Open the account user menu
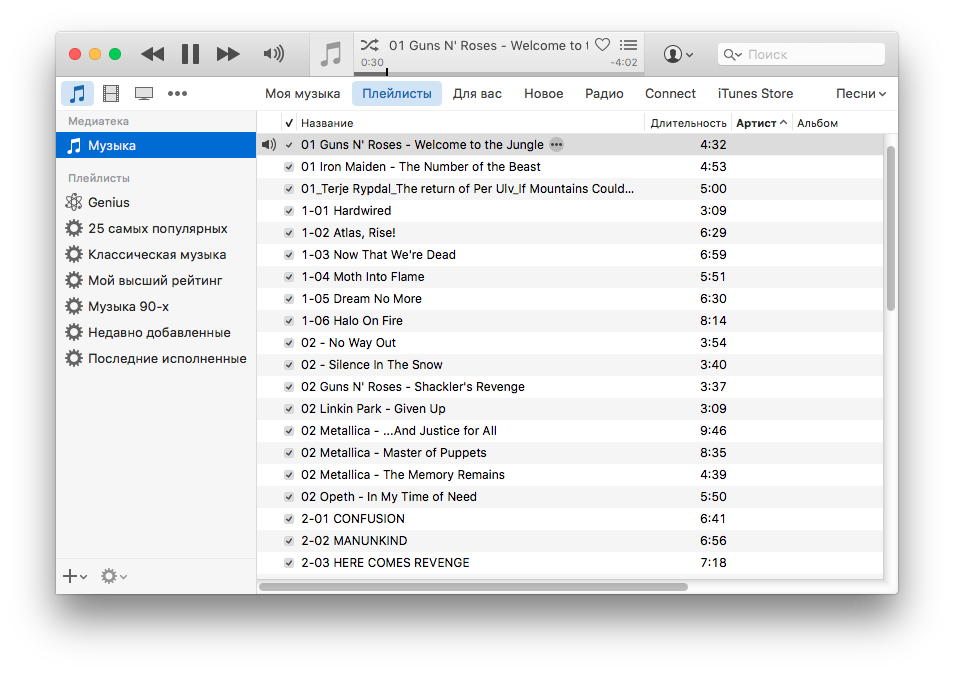 678,54
